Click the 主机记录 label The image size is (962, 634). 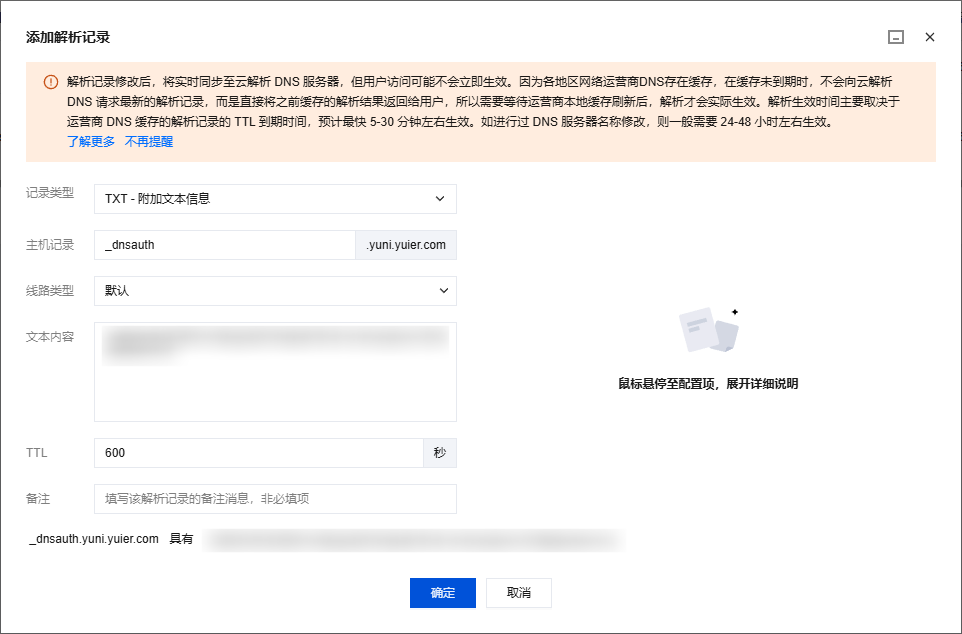[50, 245]
